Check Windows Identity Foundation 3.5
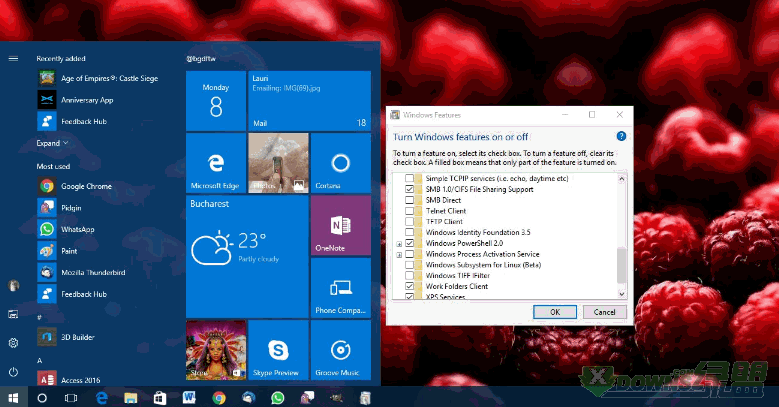This screenshot has width=779, height=407. 409,232
